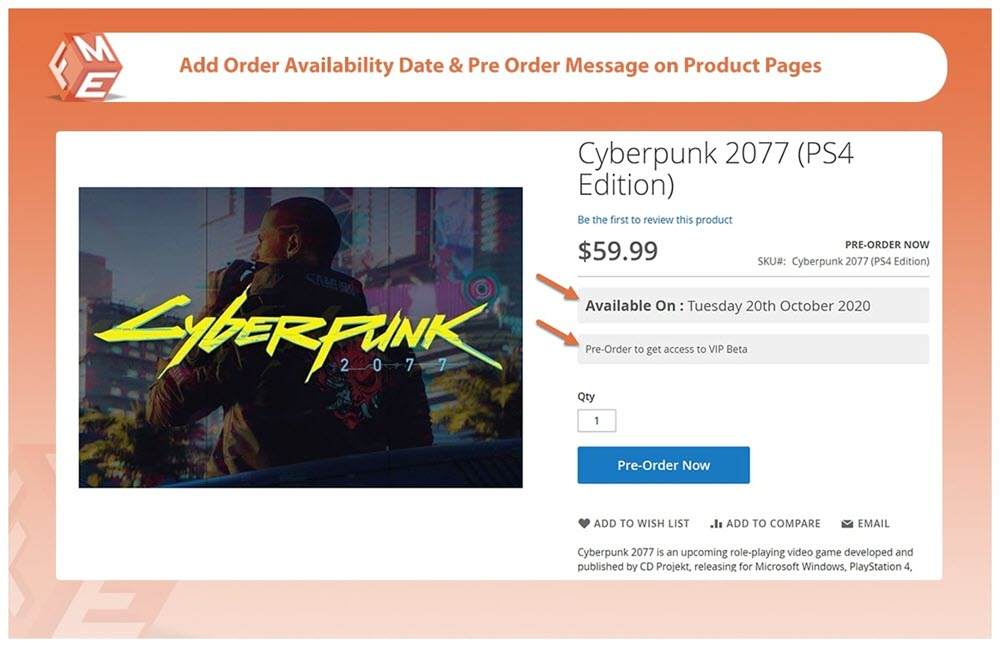1000x647 pixels.
Task: Click the Available On date box
Action: (x=753, y=306)
